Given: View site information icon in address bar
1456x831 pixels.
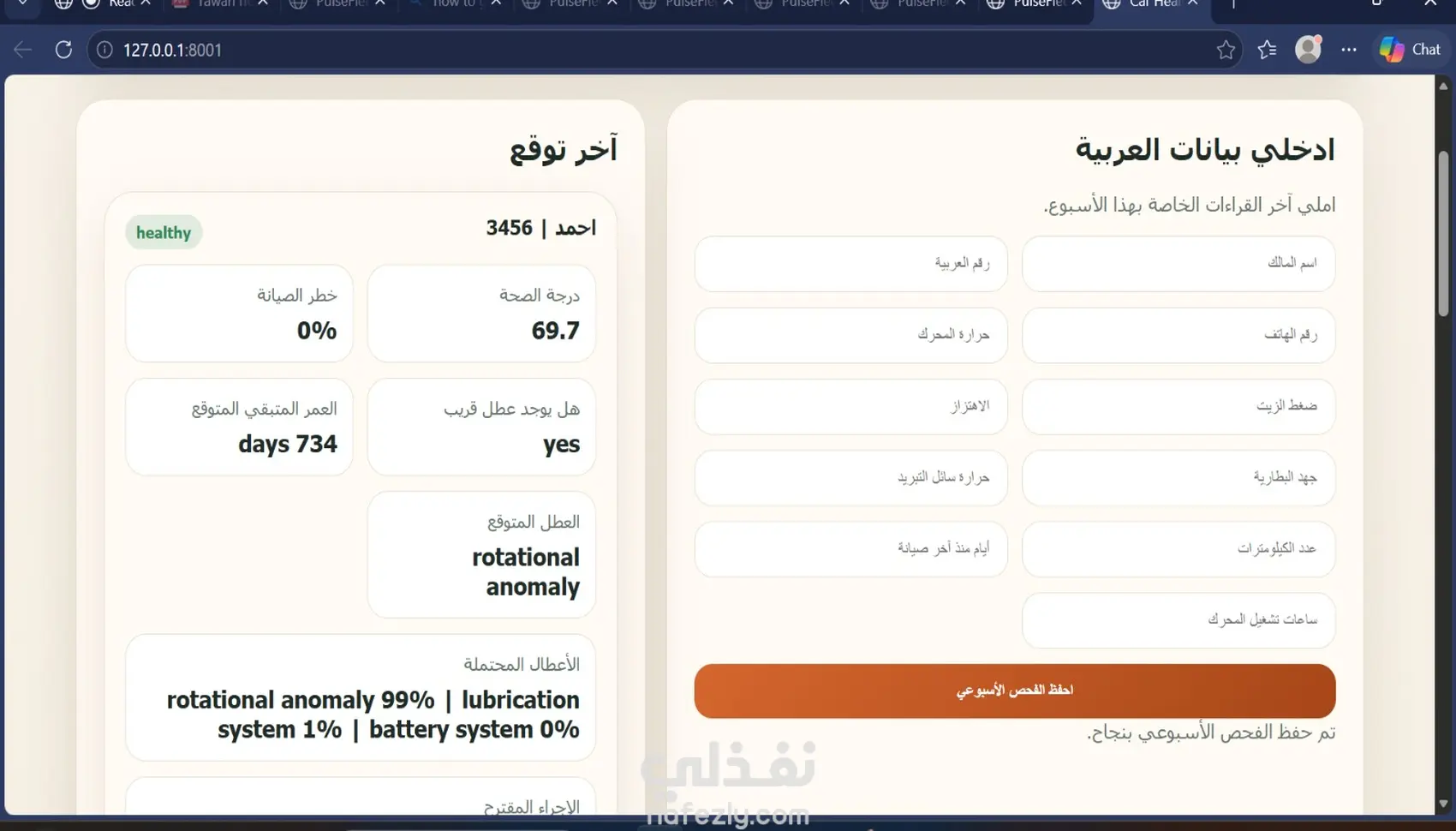Looking at the screenshot, I should tap(104, 50).
